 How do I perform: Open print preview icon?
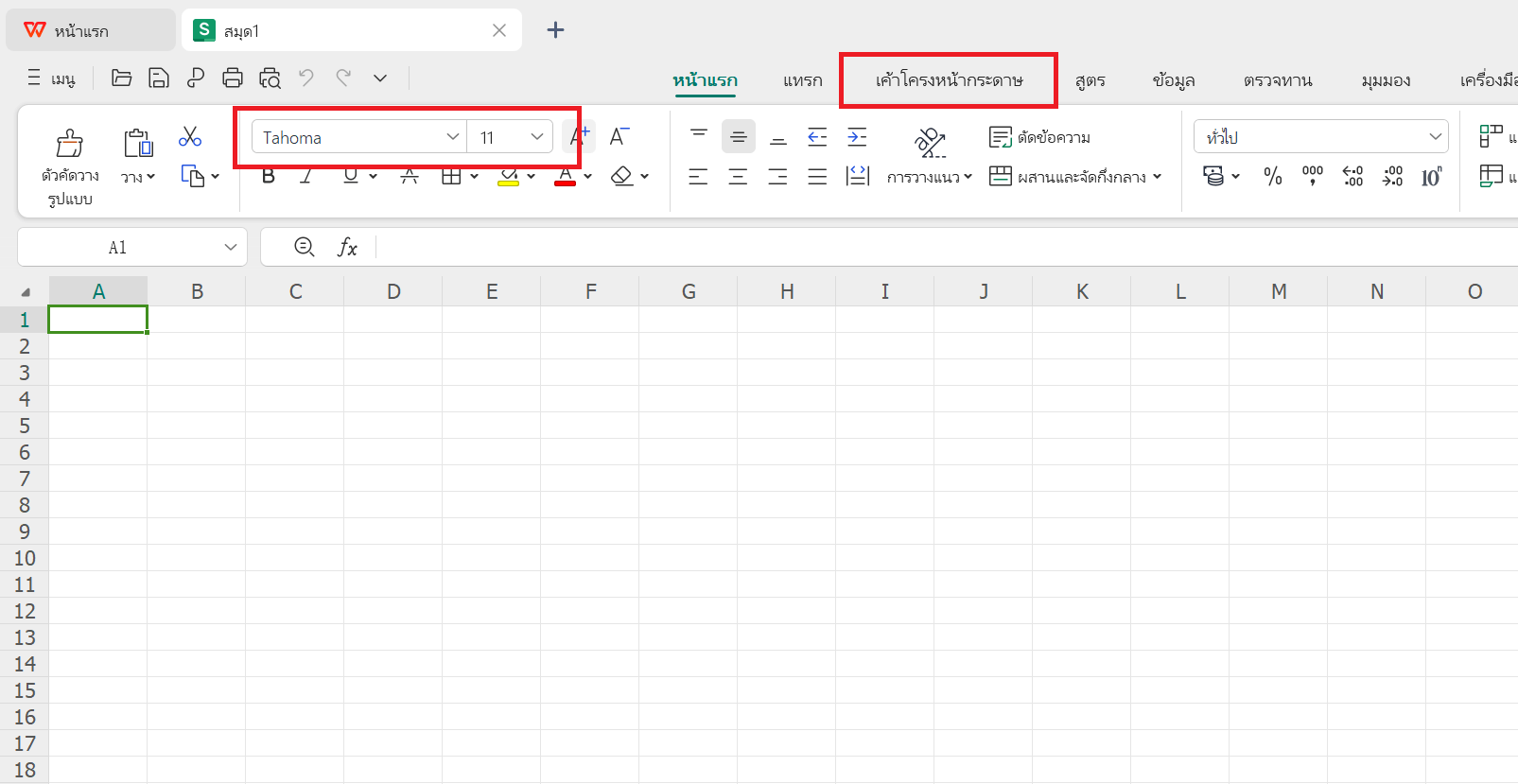click(x=270, y=78)
